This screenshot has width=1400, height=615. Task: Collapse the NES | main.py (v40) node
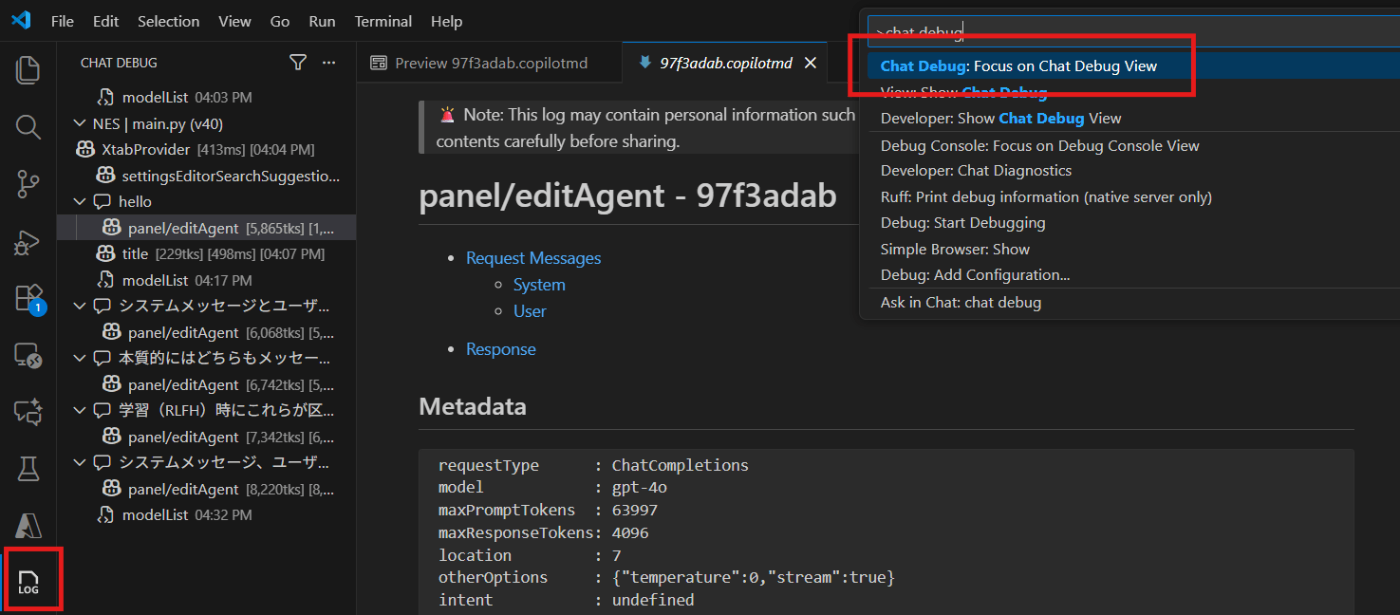point(81,124)
